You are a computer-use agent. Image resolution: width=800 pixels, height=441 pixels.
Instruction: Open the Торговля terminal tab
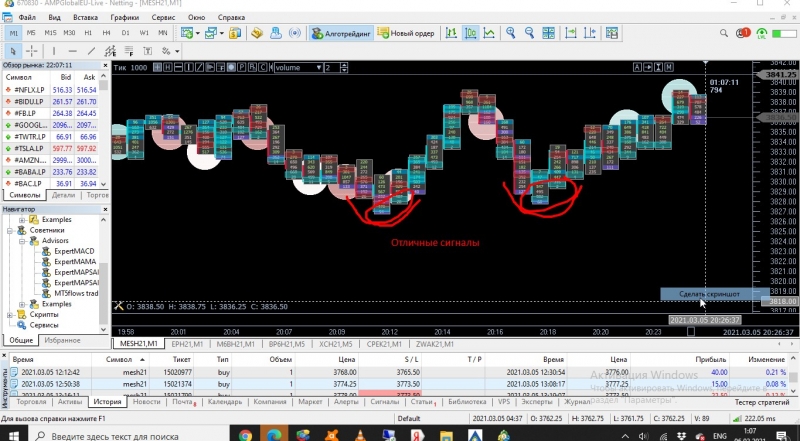tap(31, 402)
